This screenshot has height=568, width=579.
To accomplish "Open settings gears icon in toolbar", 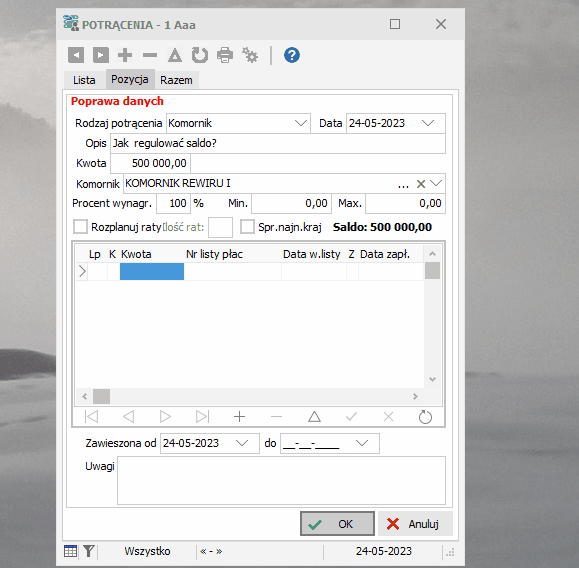I will click(x=250, y=55).
